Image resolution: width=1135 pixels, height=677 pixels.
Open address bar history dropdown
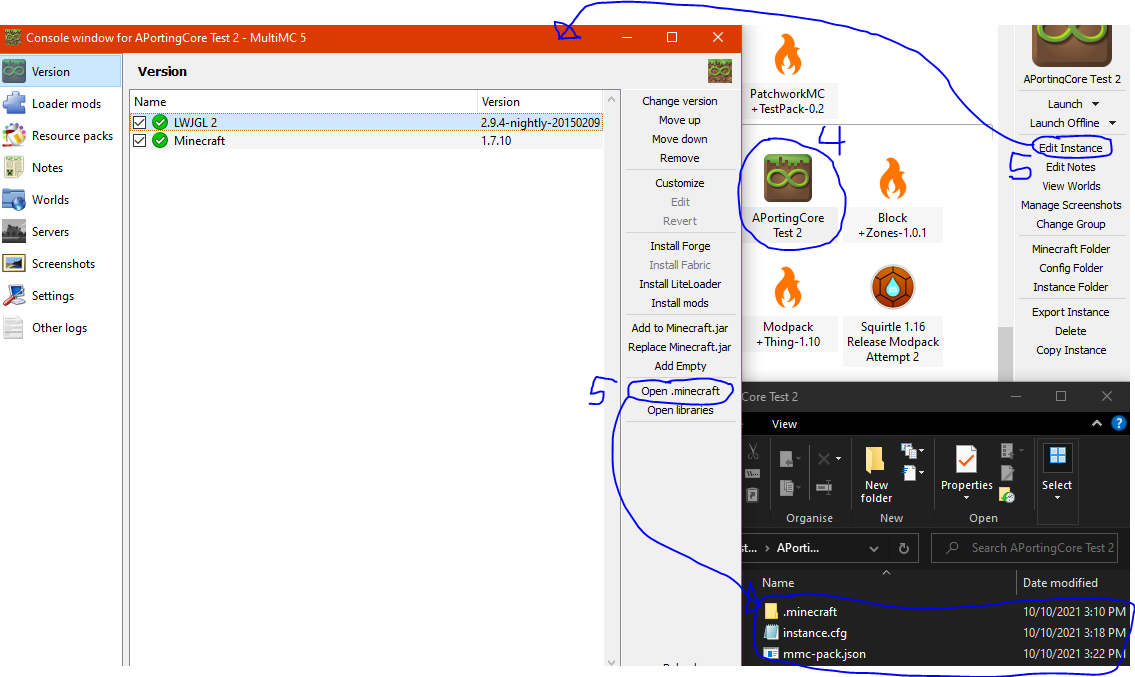pos(874,548)
